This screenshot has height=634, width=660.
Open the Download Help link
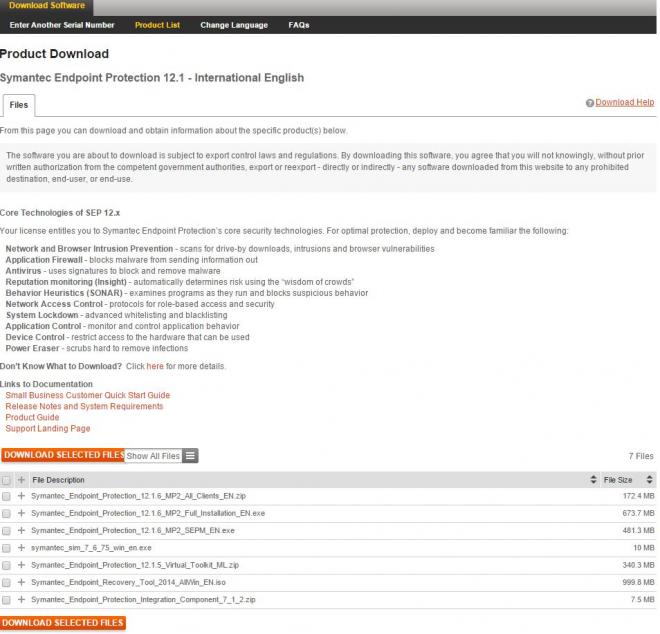625,102
